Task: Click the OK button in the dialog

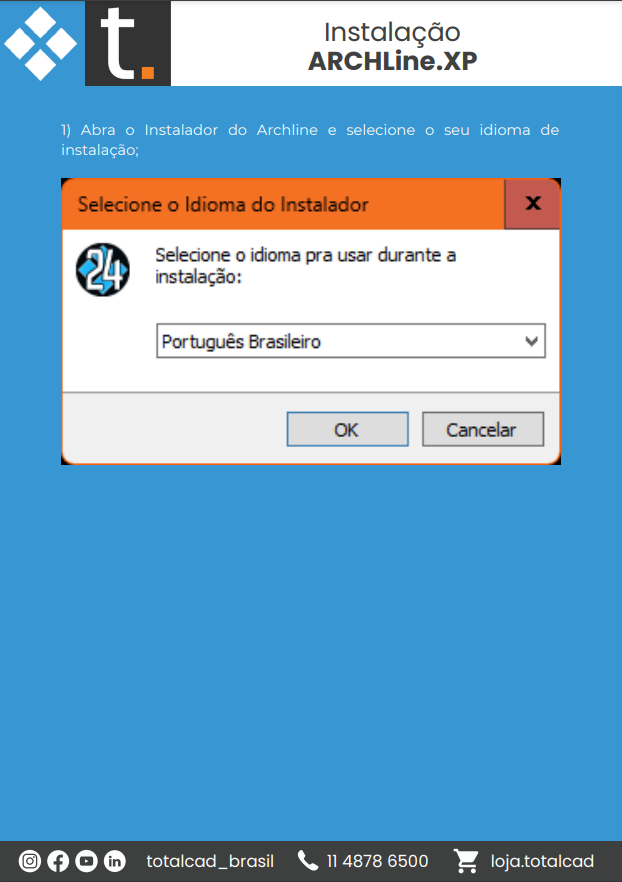Action: pyautogui.click(x=348, y=429)
